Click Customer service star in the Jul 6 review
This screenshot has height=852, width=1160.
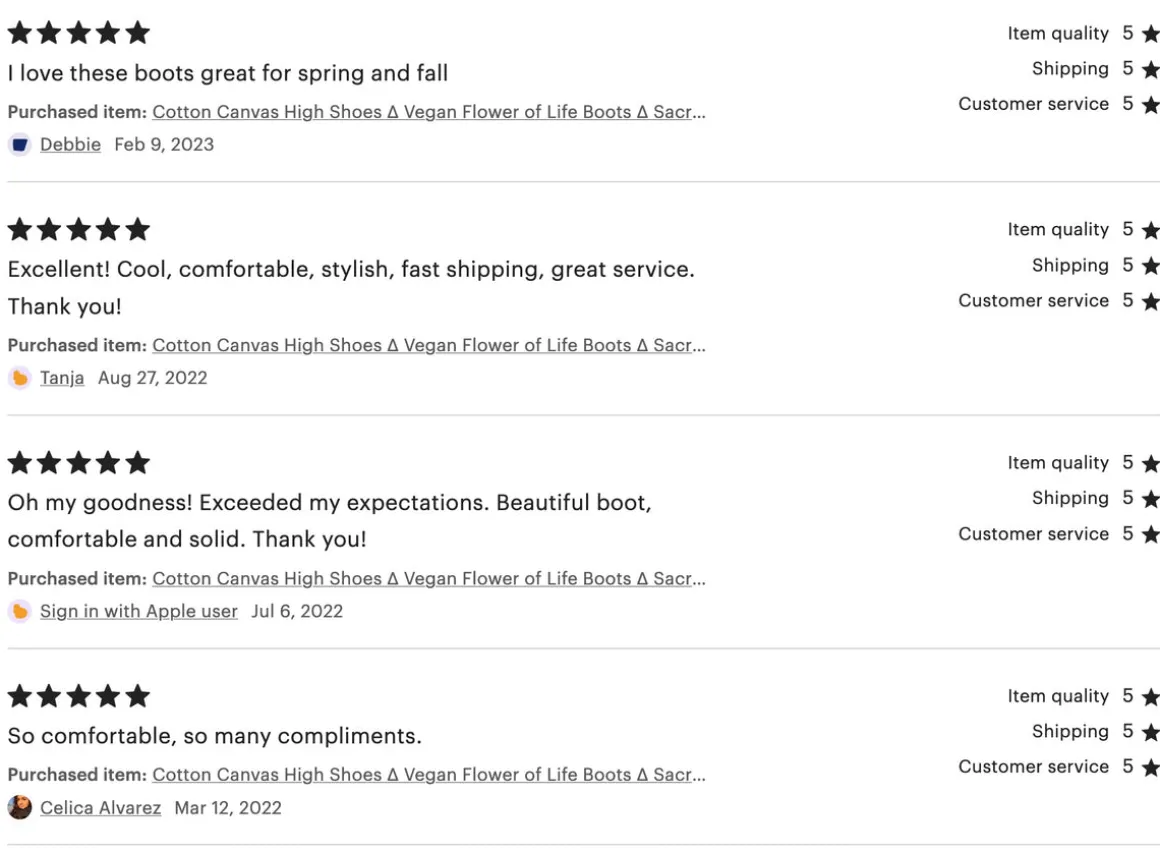pyautogui.click(x=1150, y=534)
